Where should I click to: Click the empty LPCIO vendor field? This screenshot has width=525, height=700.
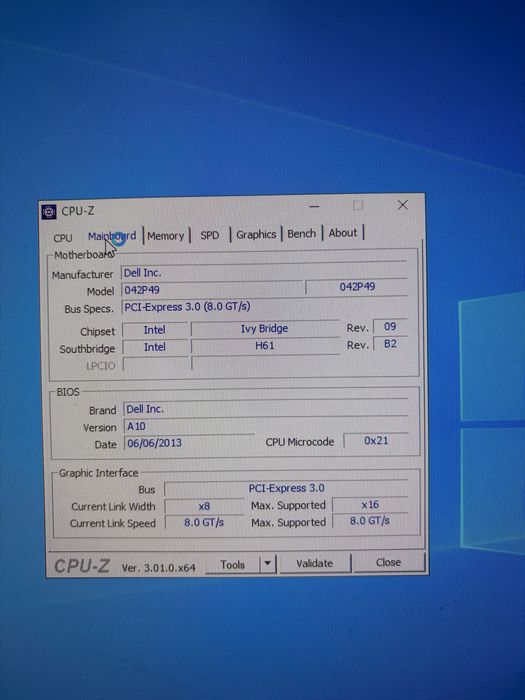point(155,364)
